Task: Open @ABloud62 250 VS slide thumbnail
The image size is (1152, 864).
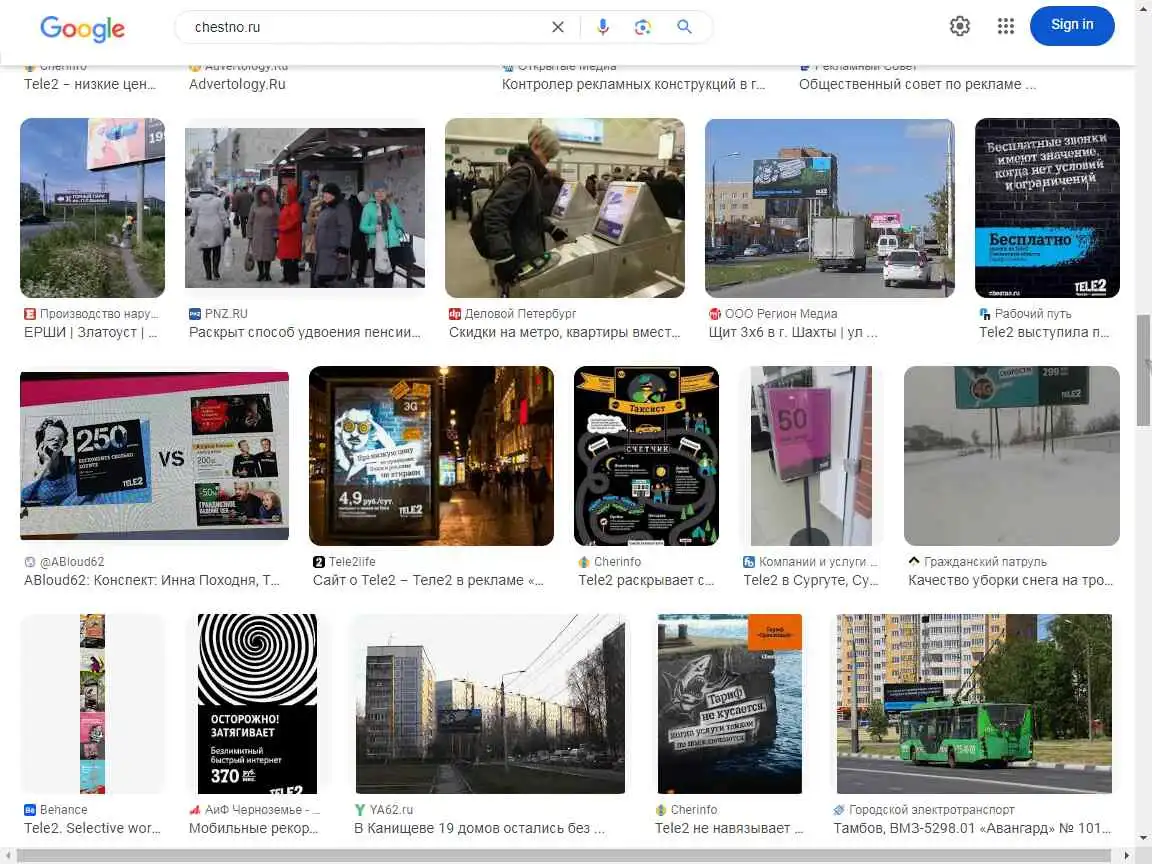Action: click(x=154, y=456)
